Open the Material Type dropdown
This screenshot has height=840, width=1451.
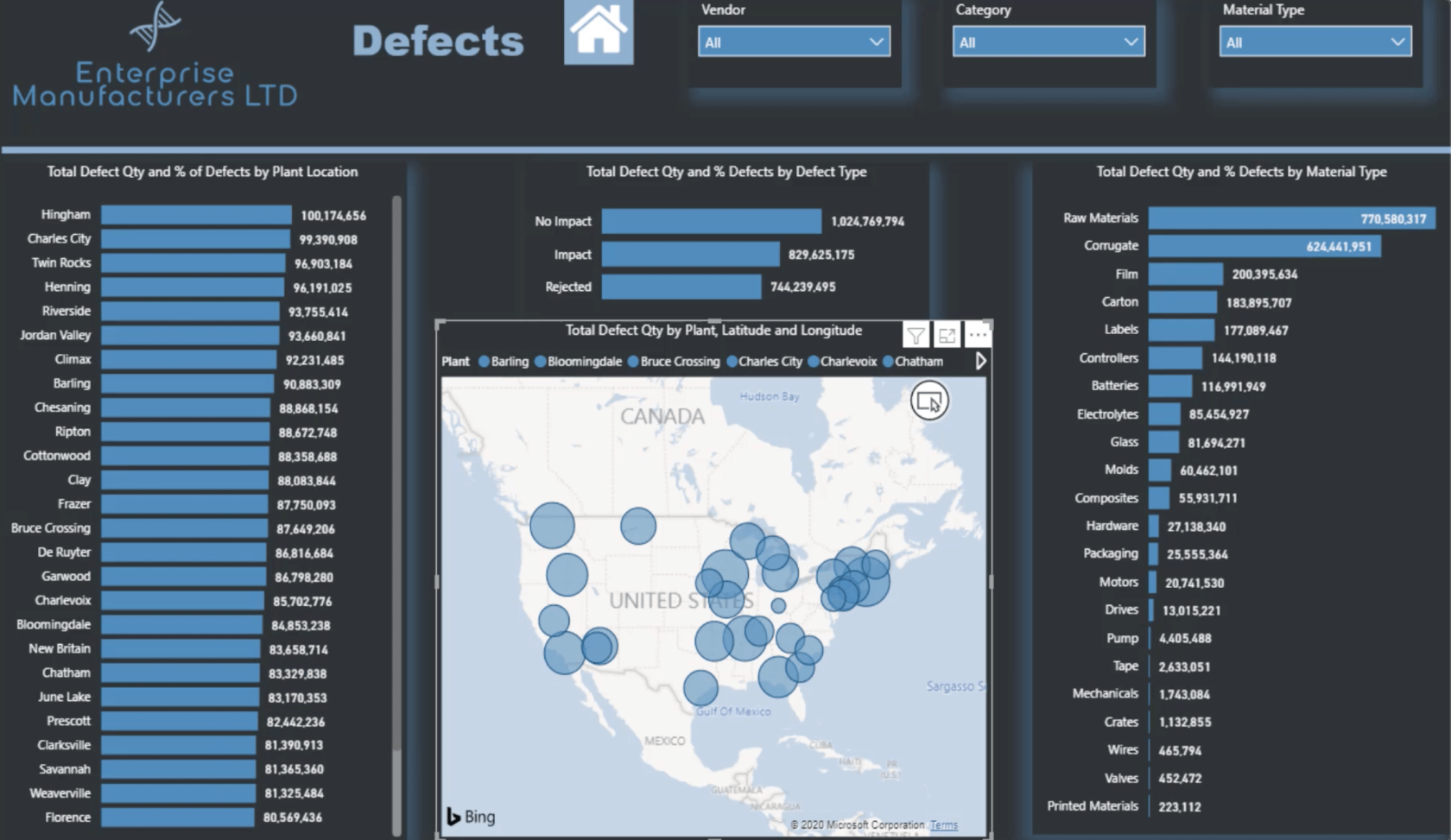coord(1315,41)
